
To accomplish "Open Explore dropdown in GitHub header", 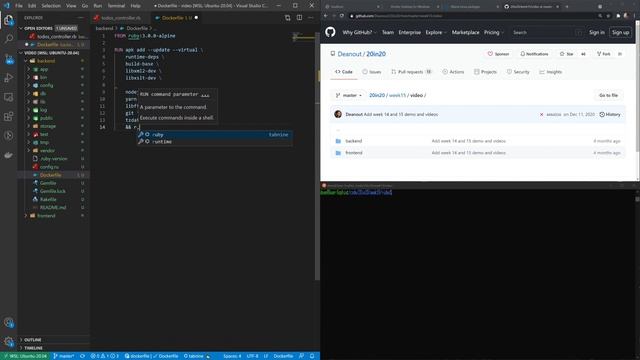I will pos(436,32).
